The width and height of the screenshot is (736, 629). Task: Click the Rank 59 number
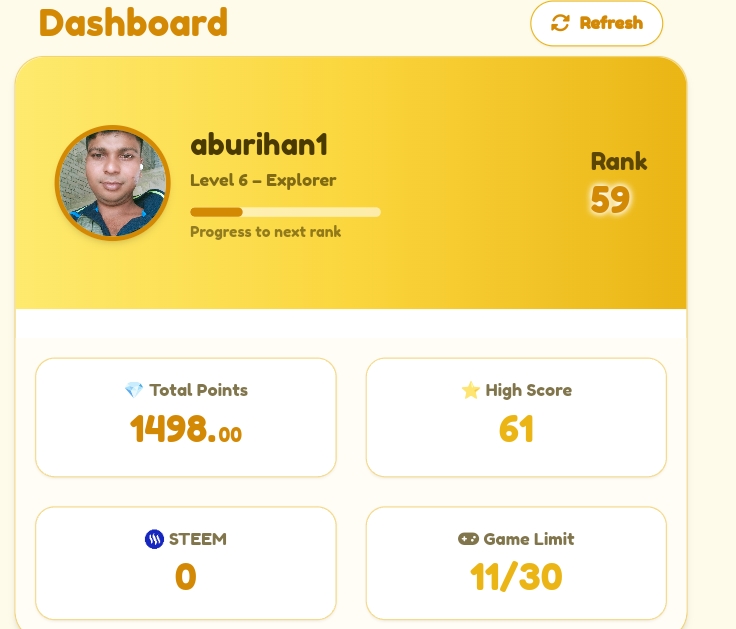610,199
